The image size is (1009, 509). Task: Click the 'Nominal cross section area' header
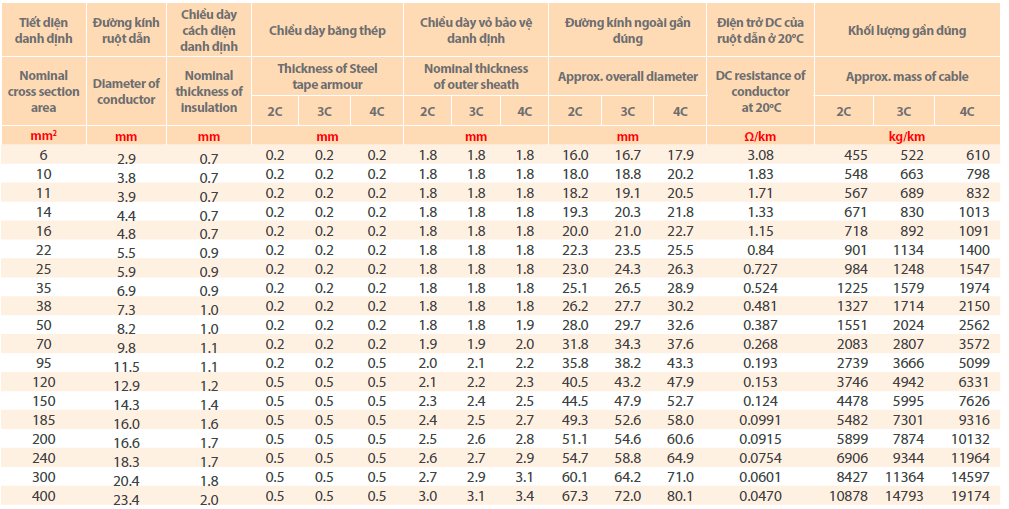pos(43,91)
